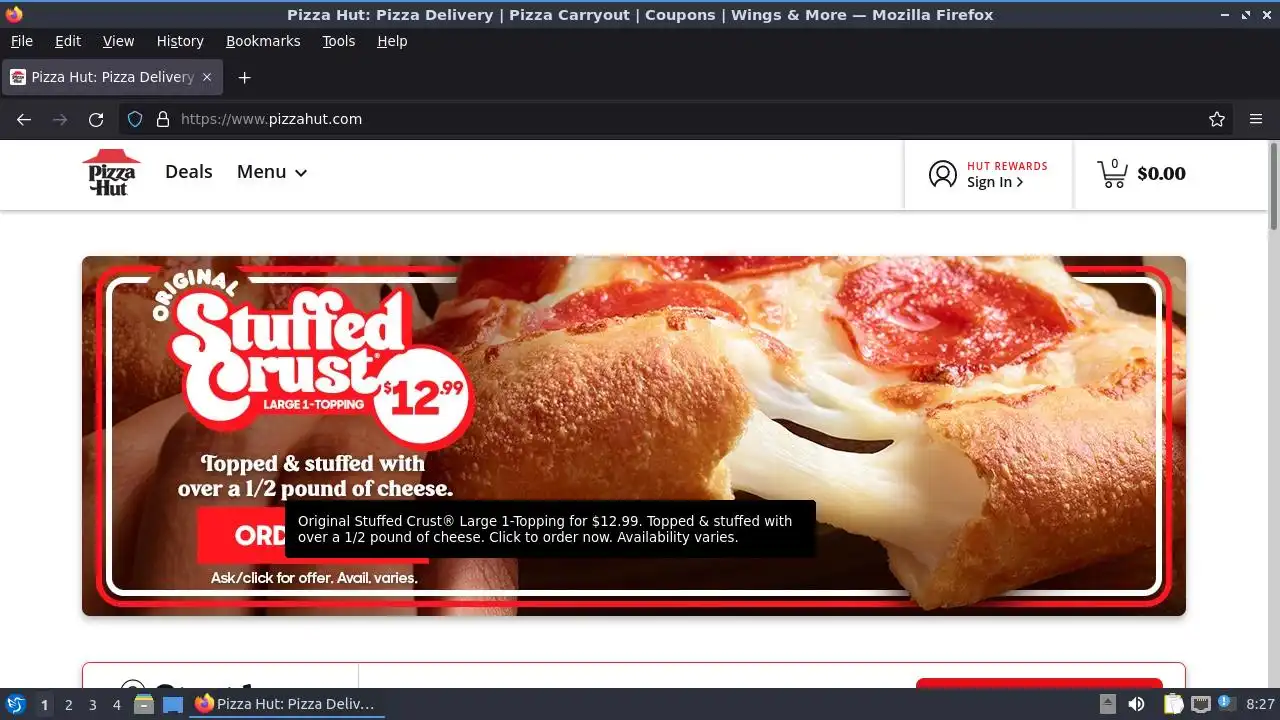Switch to workspace 4
The image size is (1280, 720).
(x=117, y=705)
